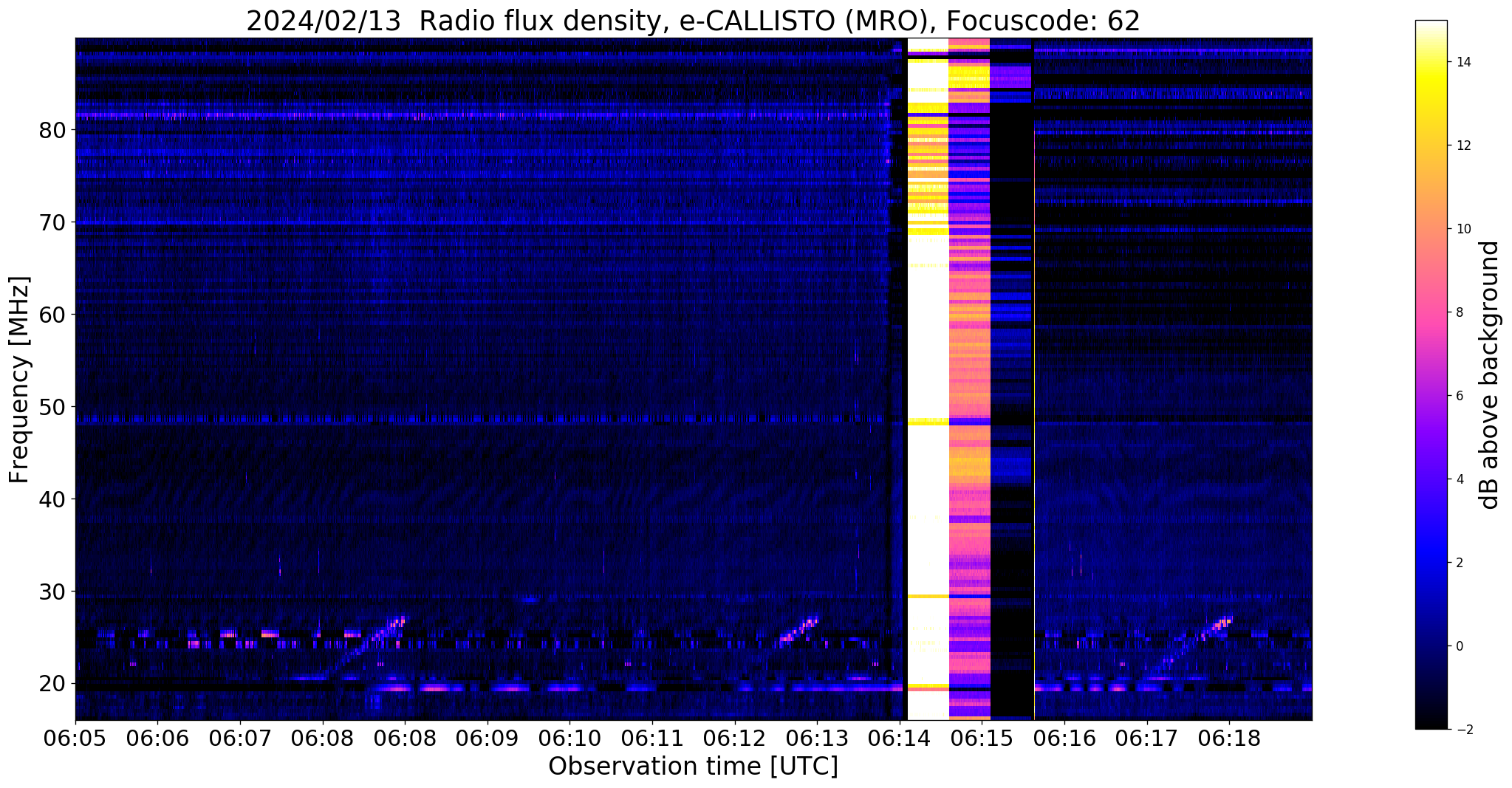Select the 06:11 time tick label

tap(652, 738)
